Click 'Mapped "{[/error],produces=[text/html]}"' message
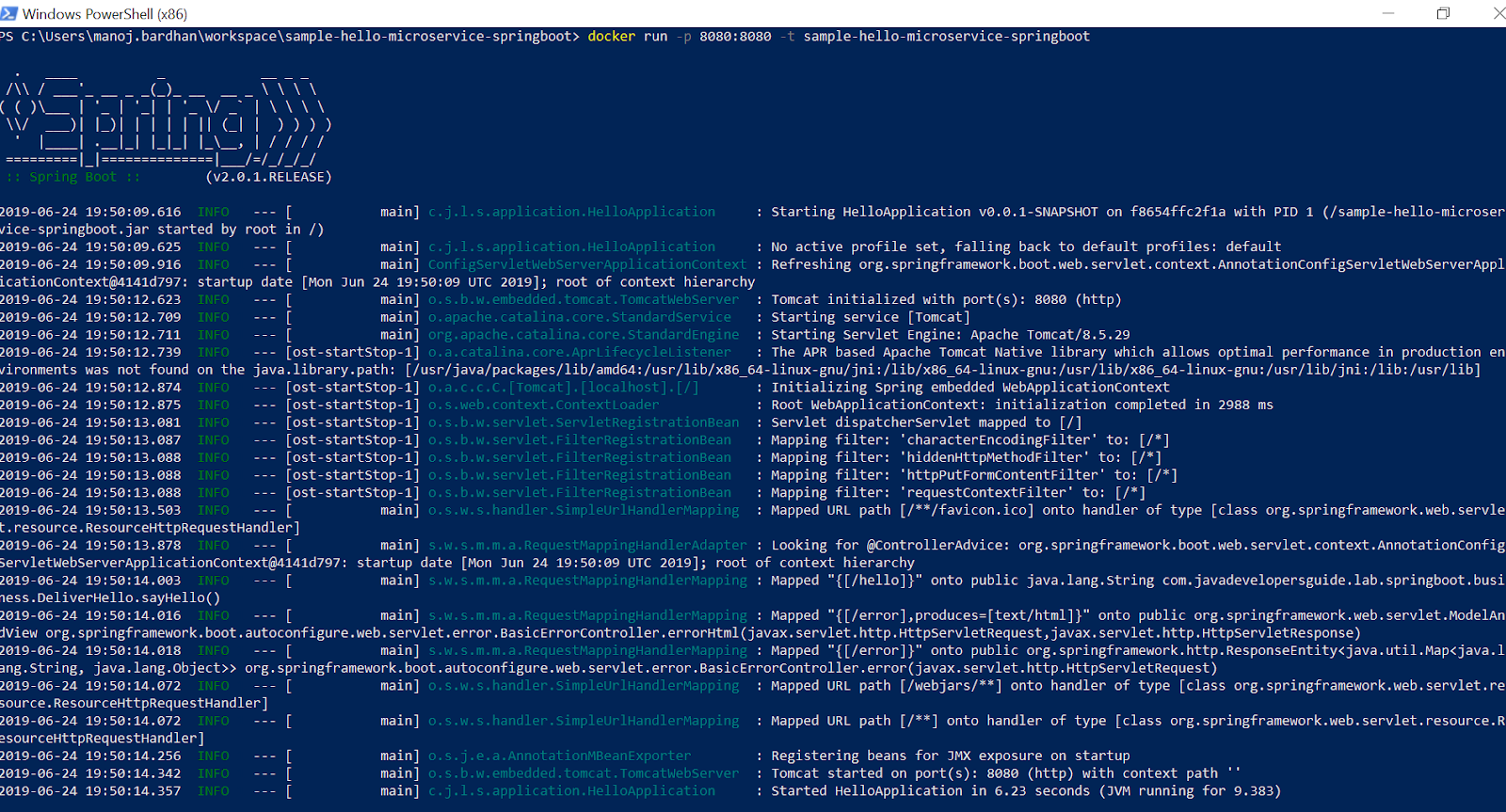Screen dimensions: 1506x812 pyautogui.click(x=930, y=616)
